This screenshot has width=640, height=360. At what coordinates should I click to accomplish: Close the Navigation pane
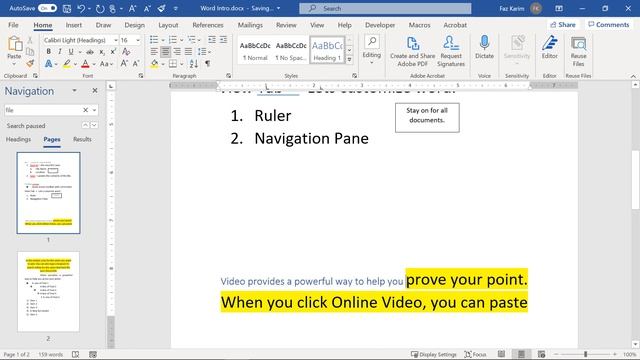click(x=95, y=90)
